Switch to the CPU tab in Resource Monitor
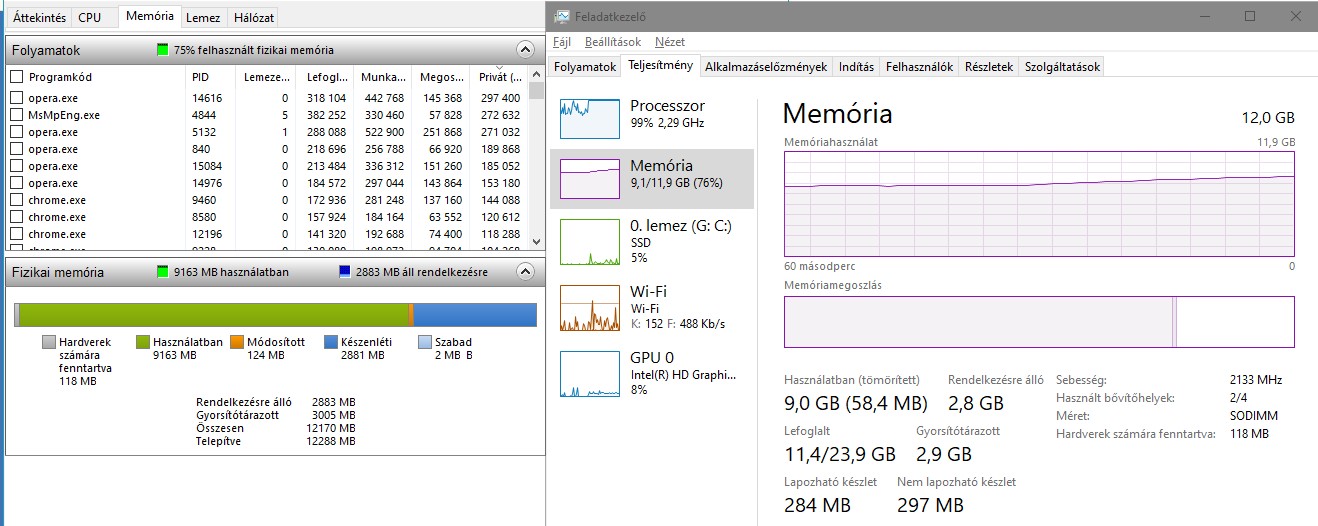The width and height of the screenshot is (1318, 526). pyautogui.click(x=90, y=17)
